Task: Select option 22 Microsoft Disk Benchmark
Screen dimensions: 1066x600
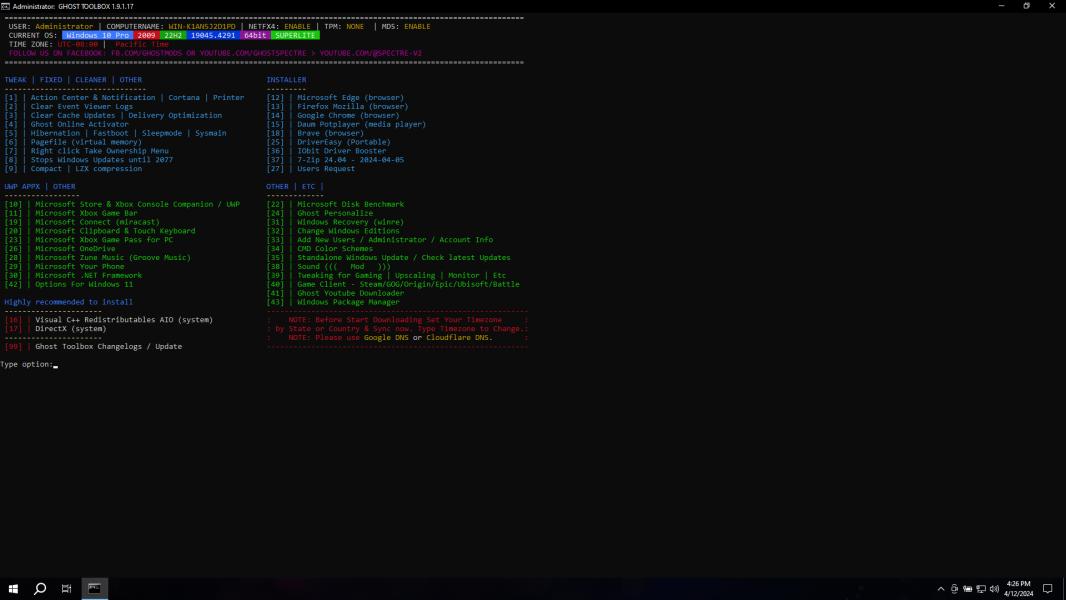Action: click(335, 204)
